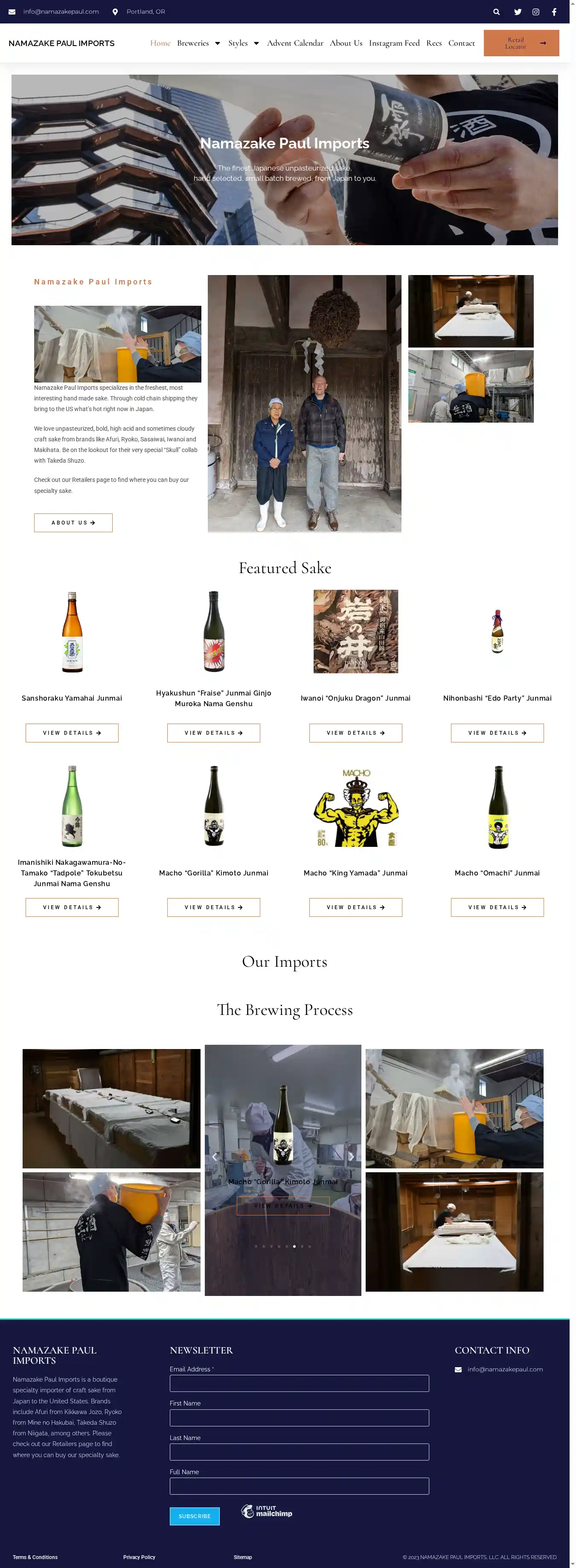Visit the Twitter profile icon

click(518, 12)
